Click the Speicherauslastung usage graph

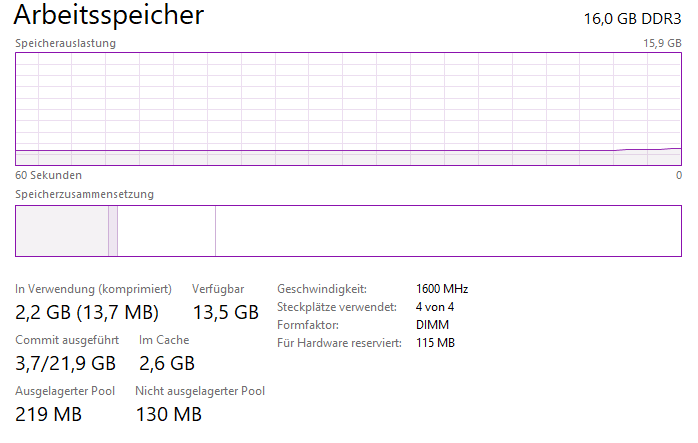(x=348, y=109)
